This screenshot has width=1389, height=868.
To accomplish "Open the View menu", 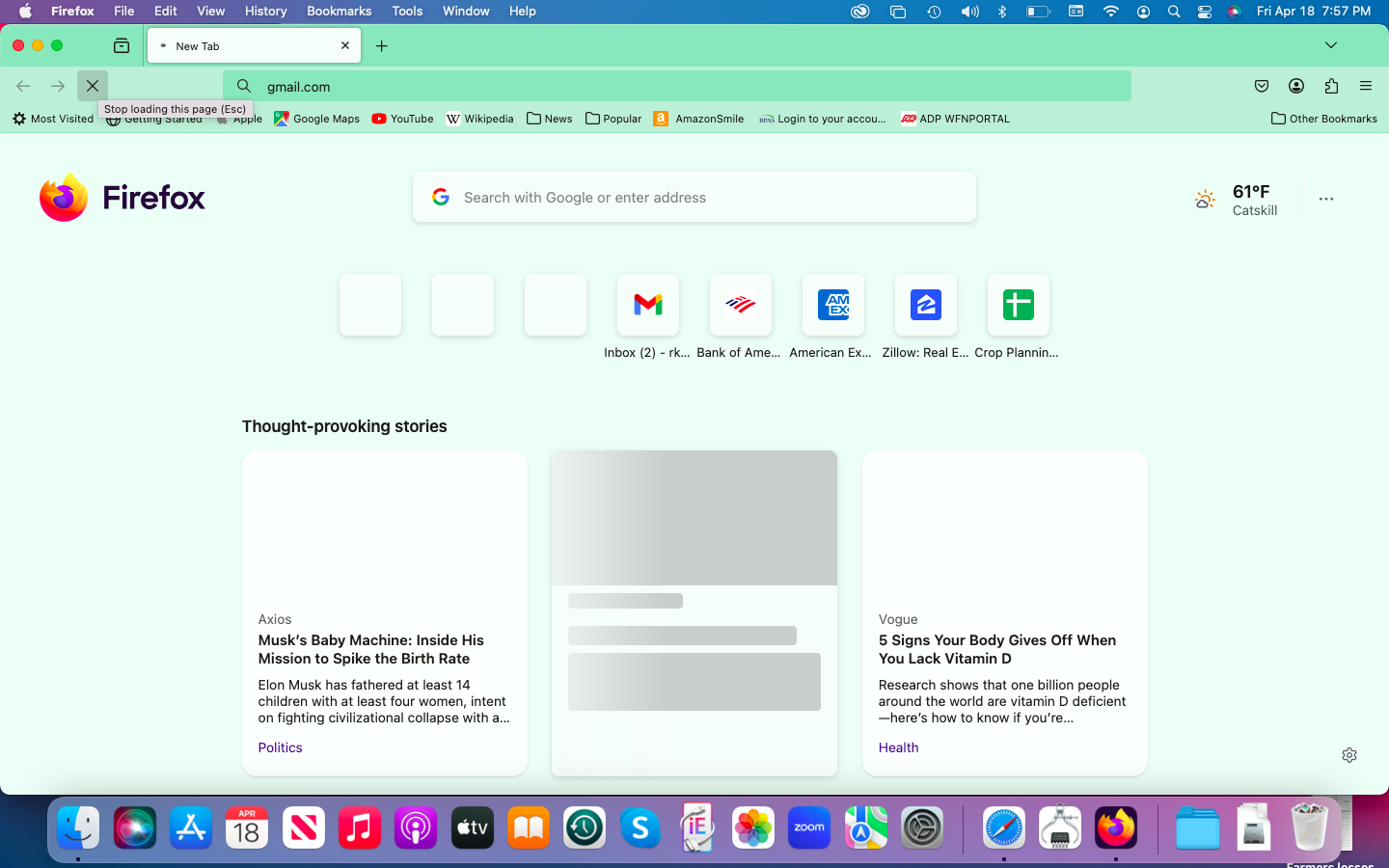I will coord(211,11).
